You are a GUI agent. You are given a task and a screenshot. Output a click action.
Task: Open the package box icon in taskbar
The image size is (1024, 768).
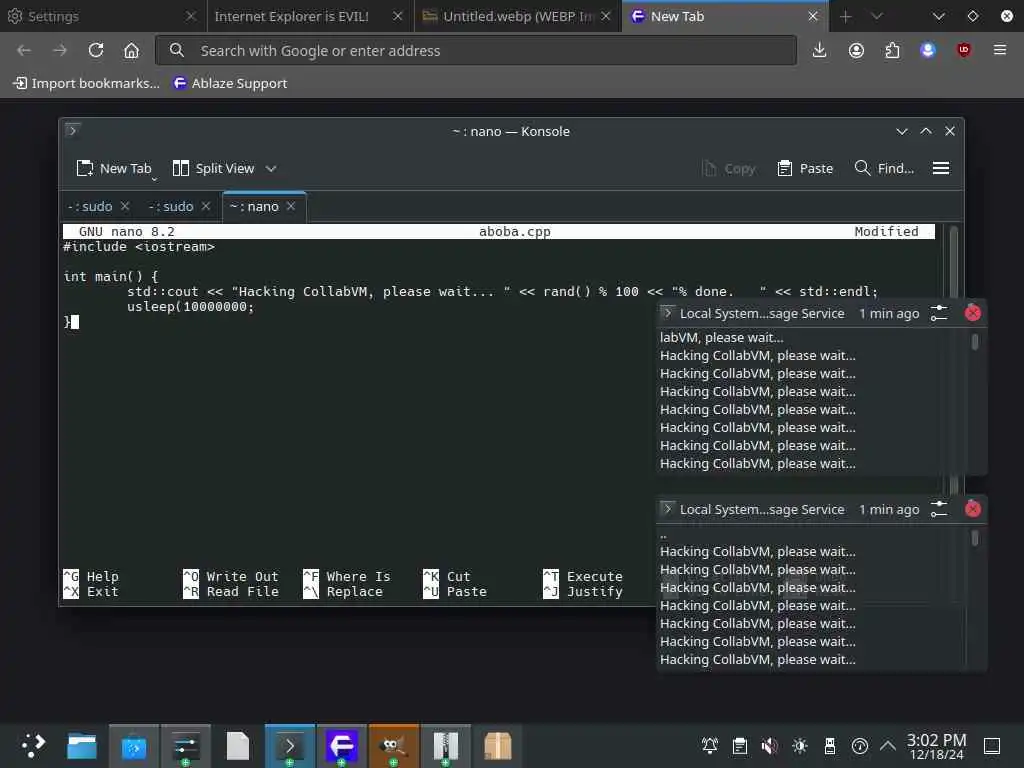click(498, 746)
